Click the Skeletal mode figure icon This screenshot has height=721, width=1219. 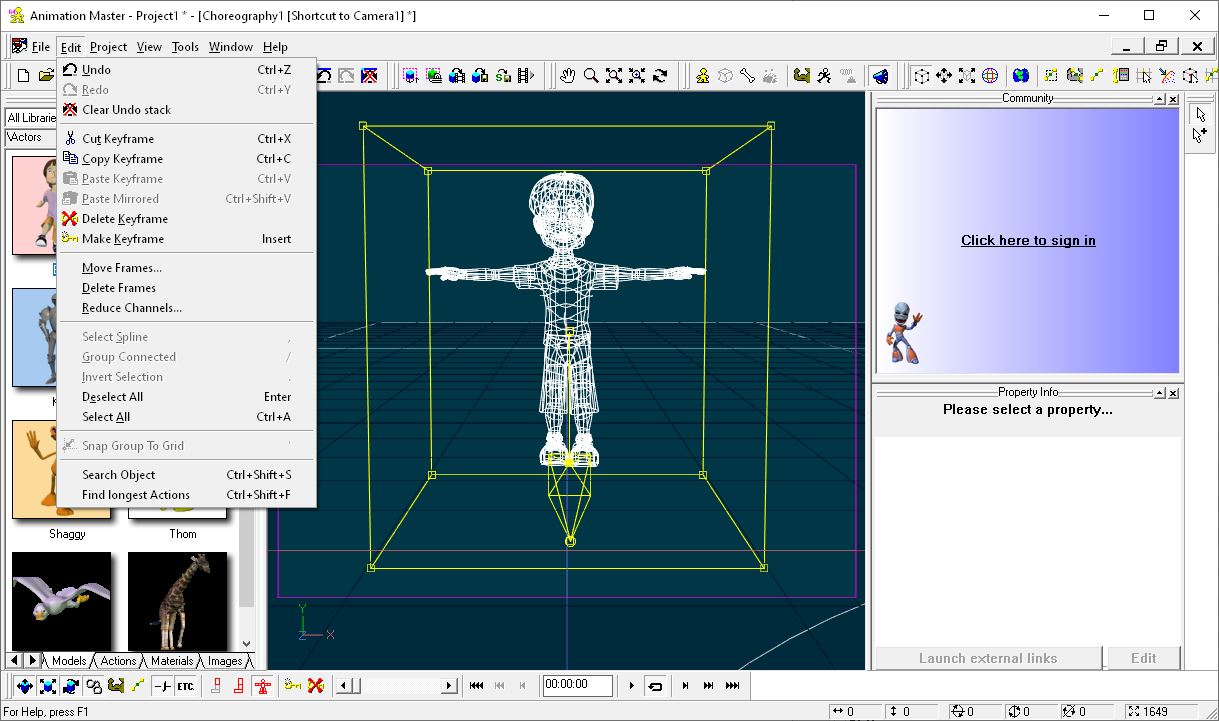coord(702,75)
